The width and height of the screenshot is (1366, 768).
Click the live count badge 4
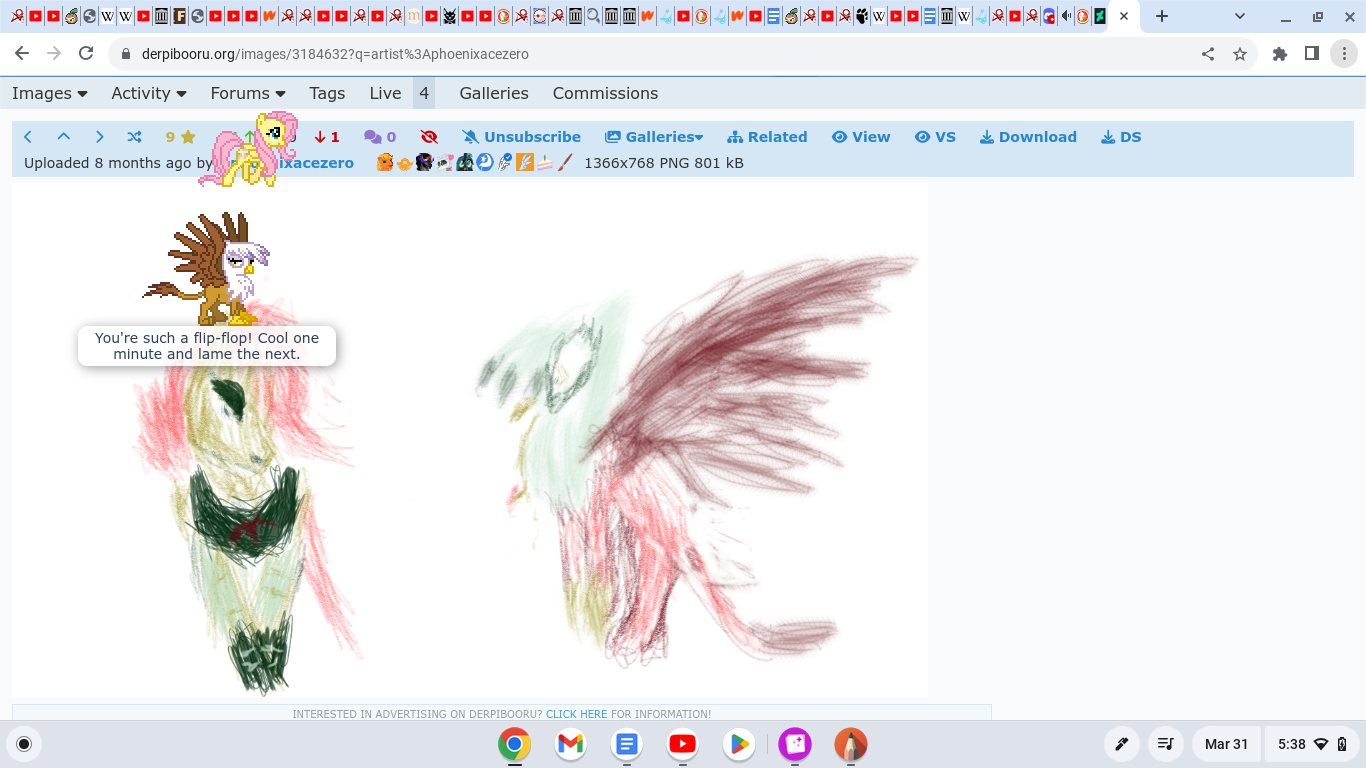pos(424,93)
